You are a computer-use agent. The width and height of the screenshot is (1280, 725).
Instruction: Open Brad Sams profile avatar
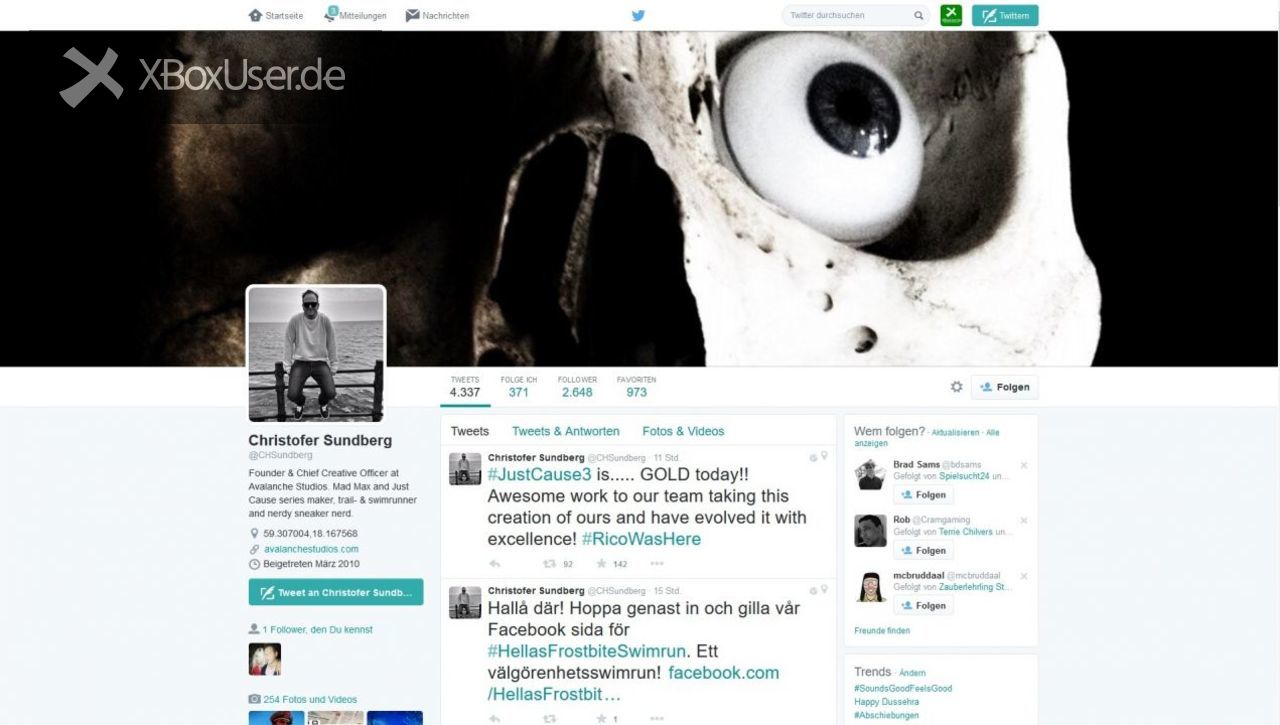[870, 475]
